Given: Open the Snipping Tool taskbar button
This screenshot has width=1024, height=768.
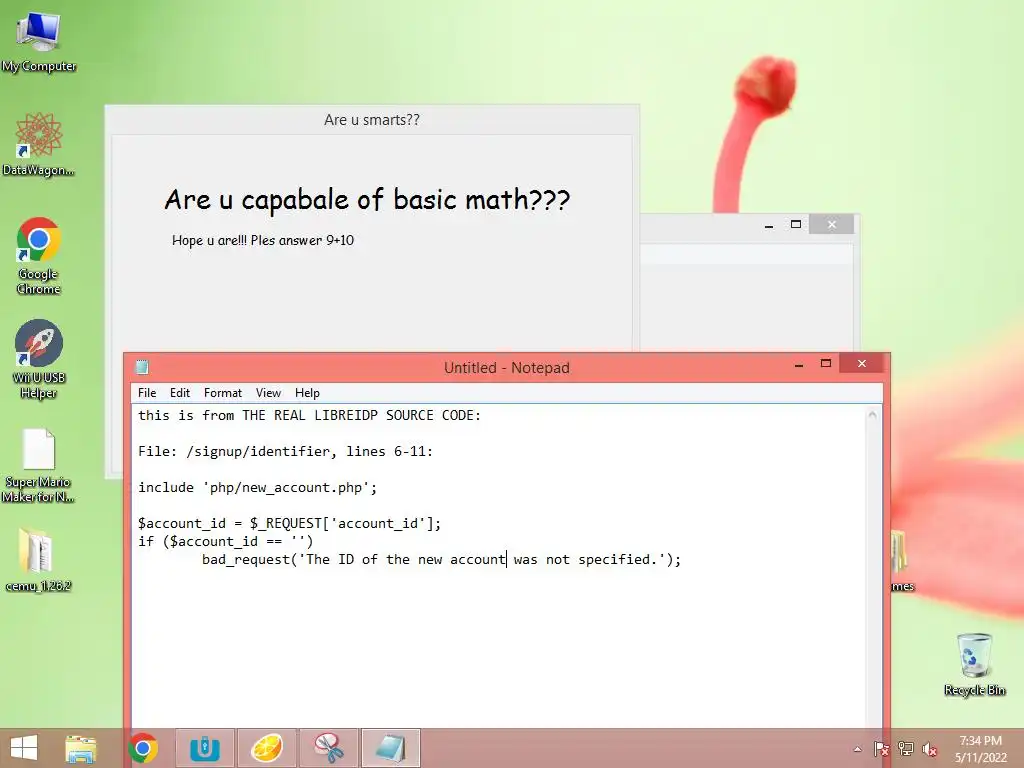Looking at the screenshot, I should tap(328, 748).
